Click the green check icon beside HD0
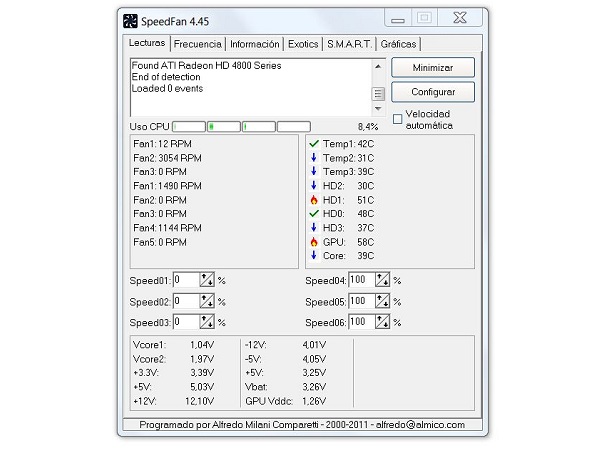Viewport: 600px width, 455px height. click(x=314, y=214)
